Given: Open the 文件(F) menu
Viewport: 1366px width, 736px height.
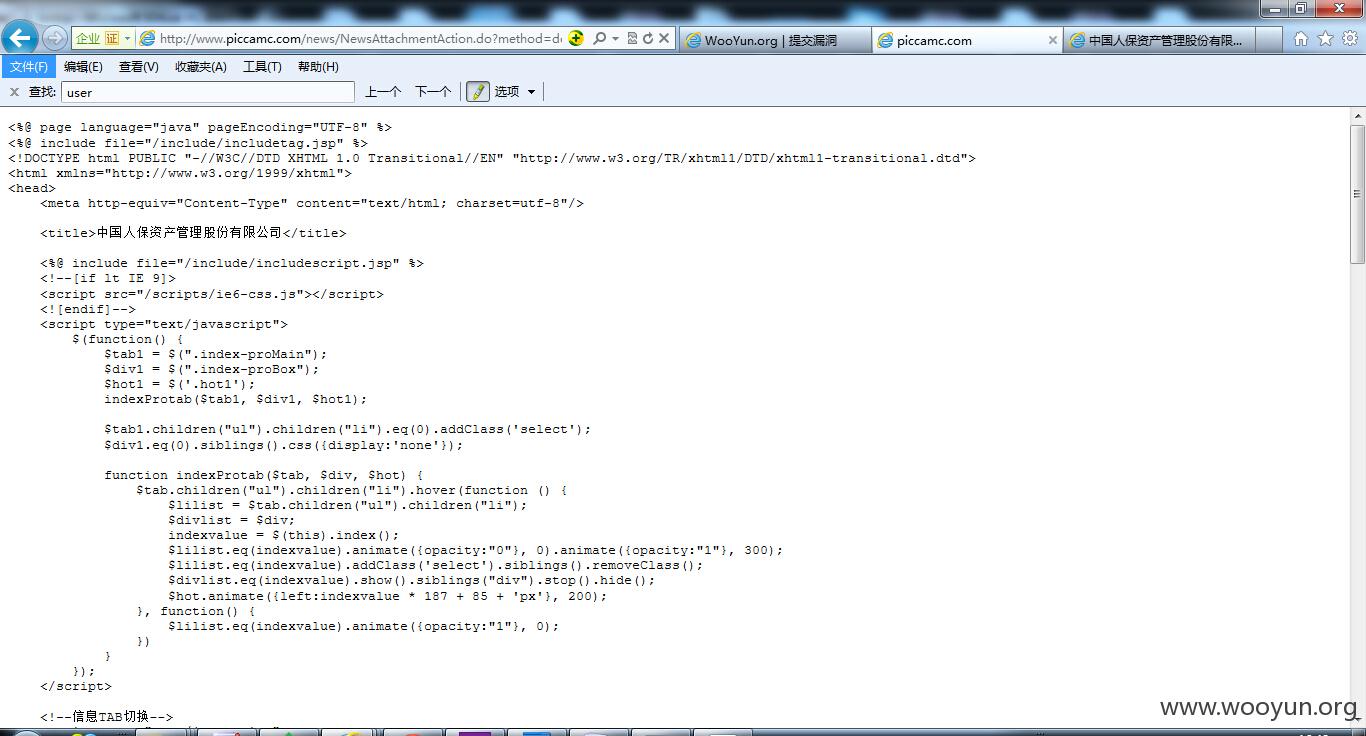Looking at the screenshot, I should (x=29, y=67).
